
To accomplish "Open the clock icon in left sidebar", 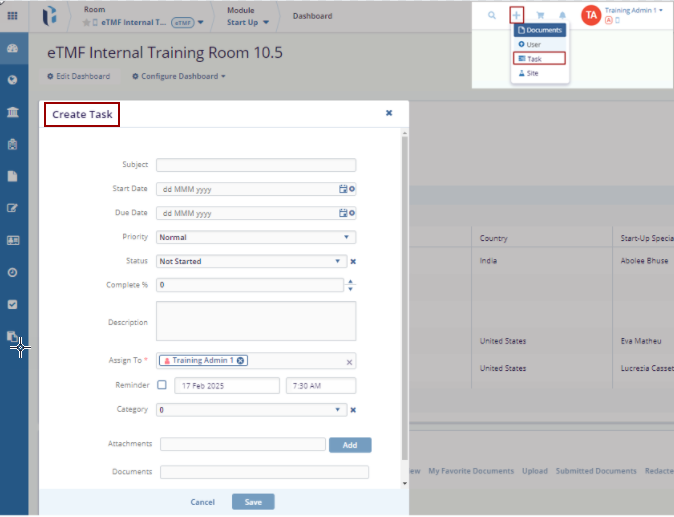I will pos(13,272).
